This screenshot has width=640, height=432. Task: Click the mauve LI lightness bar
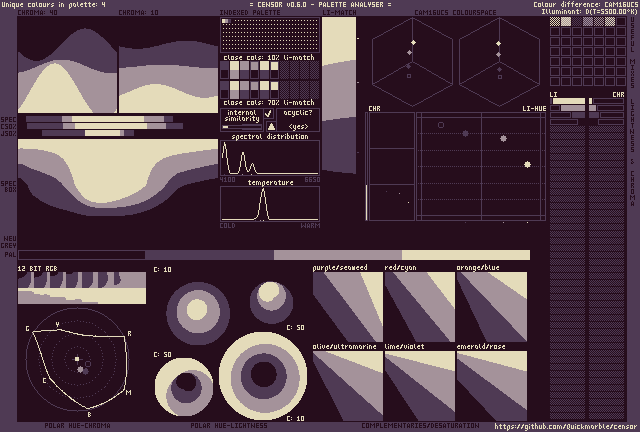tap(573, 108)
